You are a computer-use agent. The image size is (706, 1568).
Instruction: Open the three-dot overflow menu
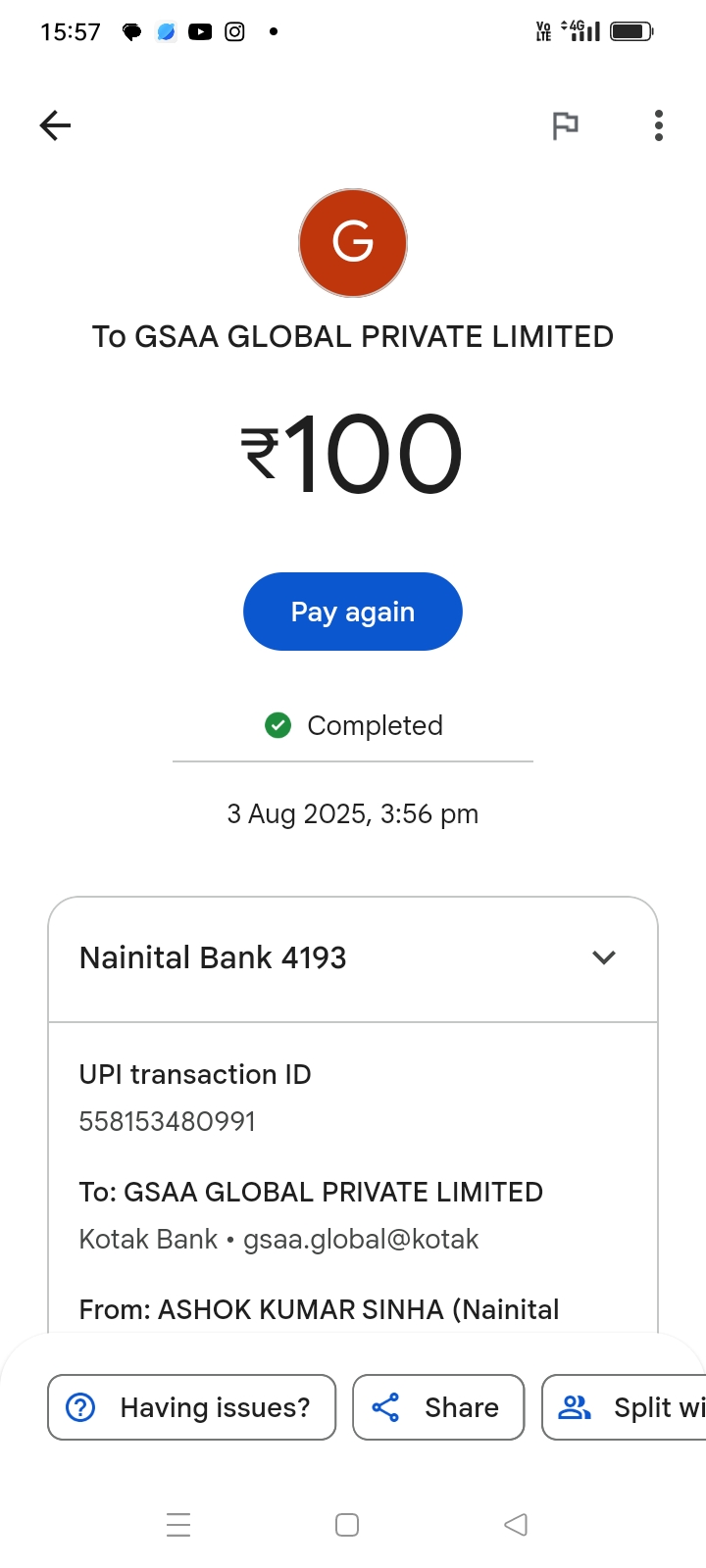659,125
